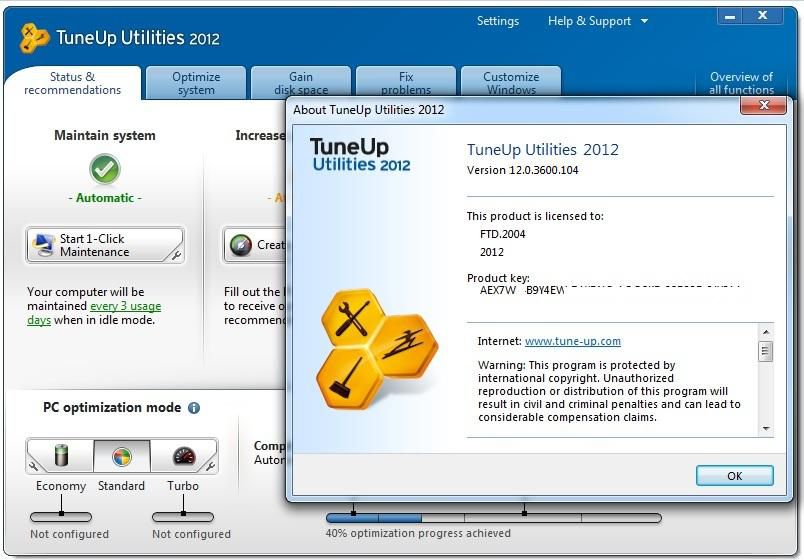The height and width of the screenshot is (560, 804).
Task: Click the Version 12.0.3600.104 text
Action: [522, 170]
